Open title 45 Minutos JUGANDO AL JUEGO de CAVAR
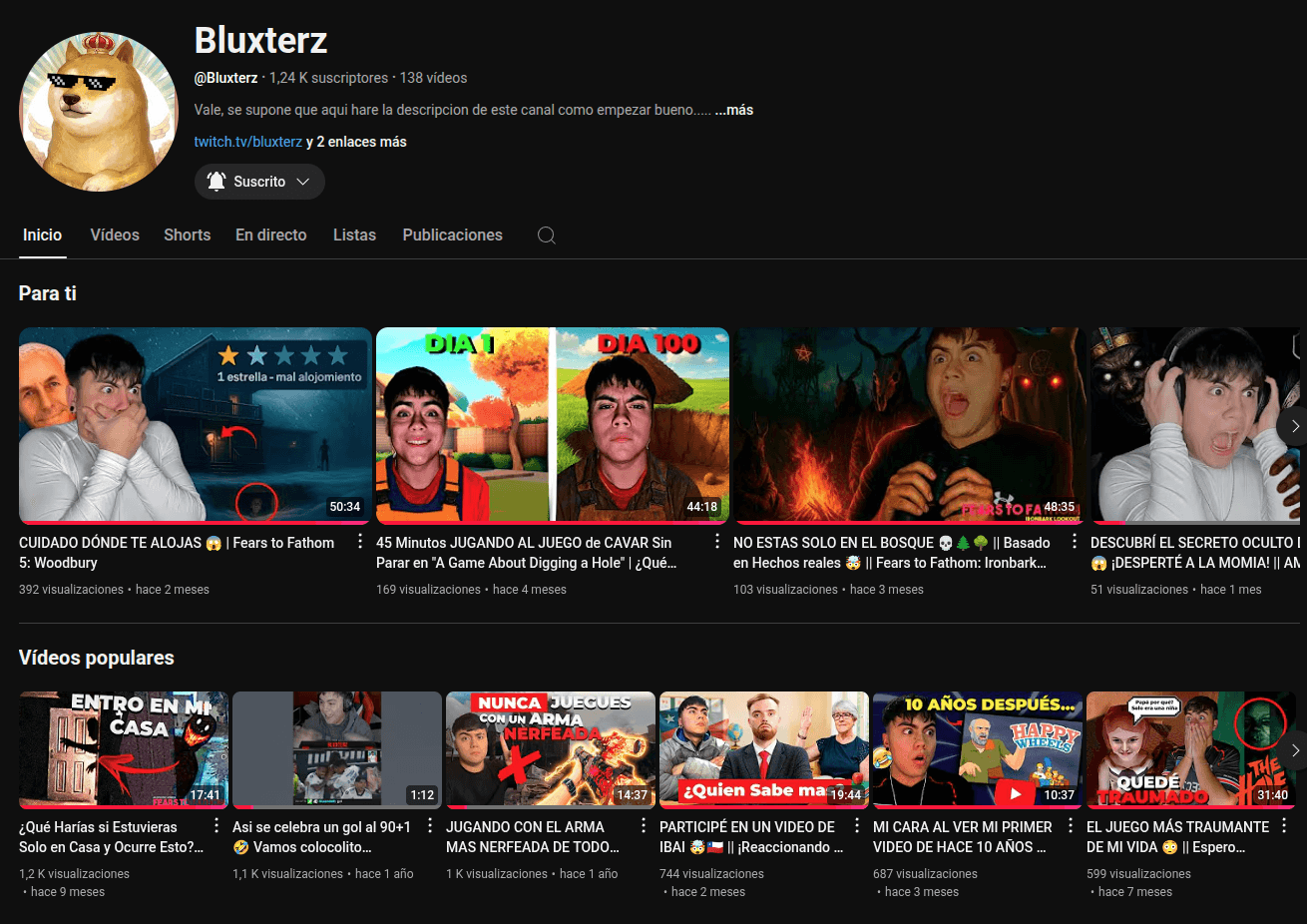Screen dimensions: 1307x924 click(527, 553)
